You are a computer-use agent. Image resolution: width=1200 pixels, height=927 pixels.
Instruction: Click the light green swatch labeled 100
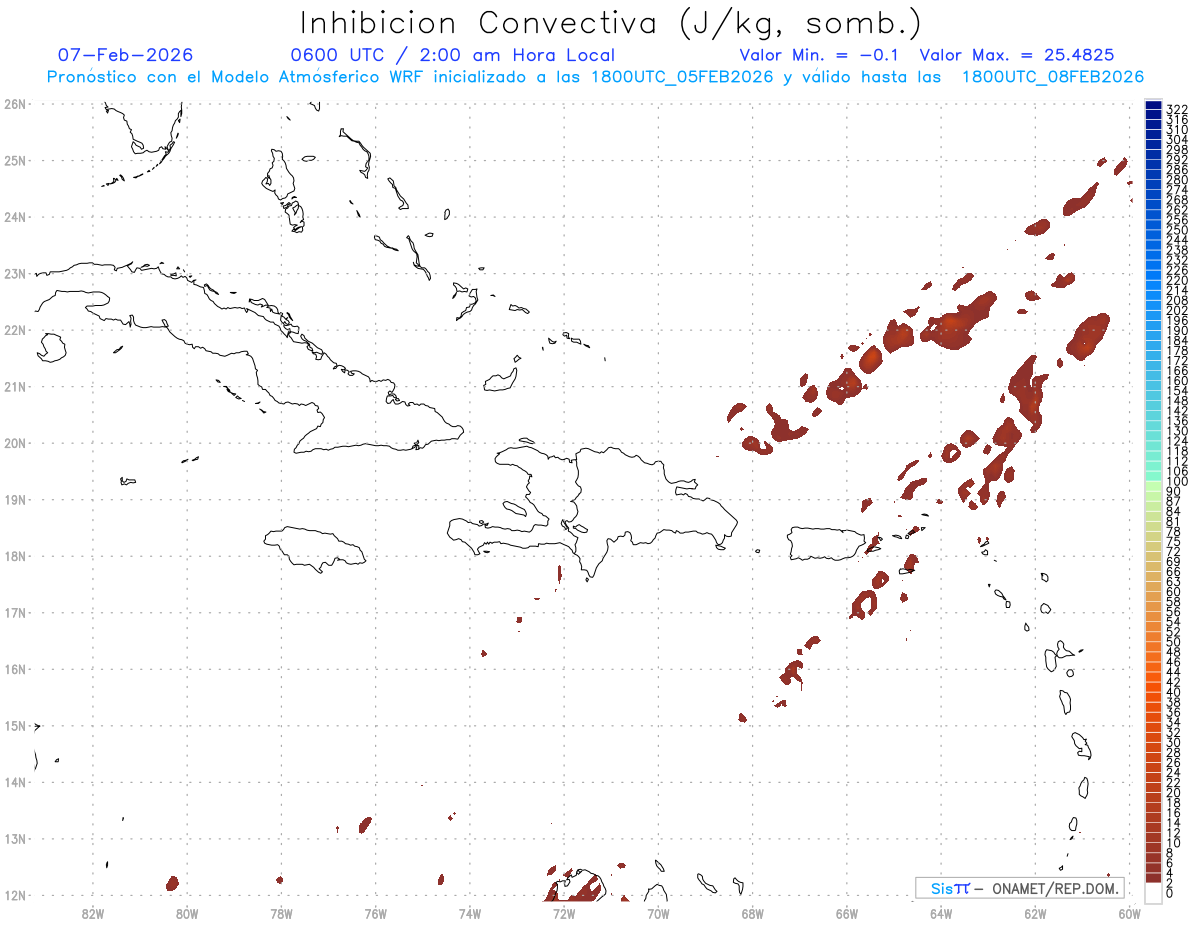pyautogui.click(x=1154, y=485)
